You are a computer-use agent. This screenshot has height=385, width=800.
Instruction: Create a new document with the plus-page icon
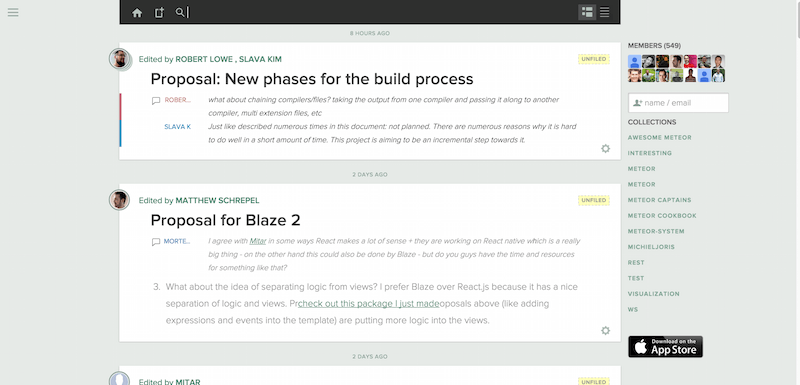pos(159,13)
